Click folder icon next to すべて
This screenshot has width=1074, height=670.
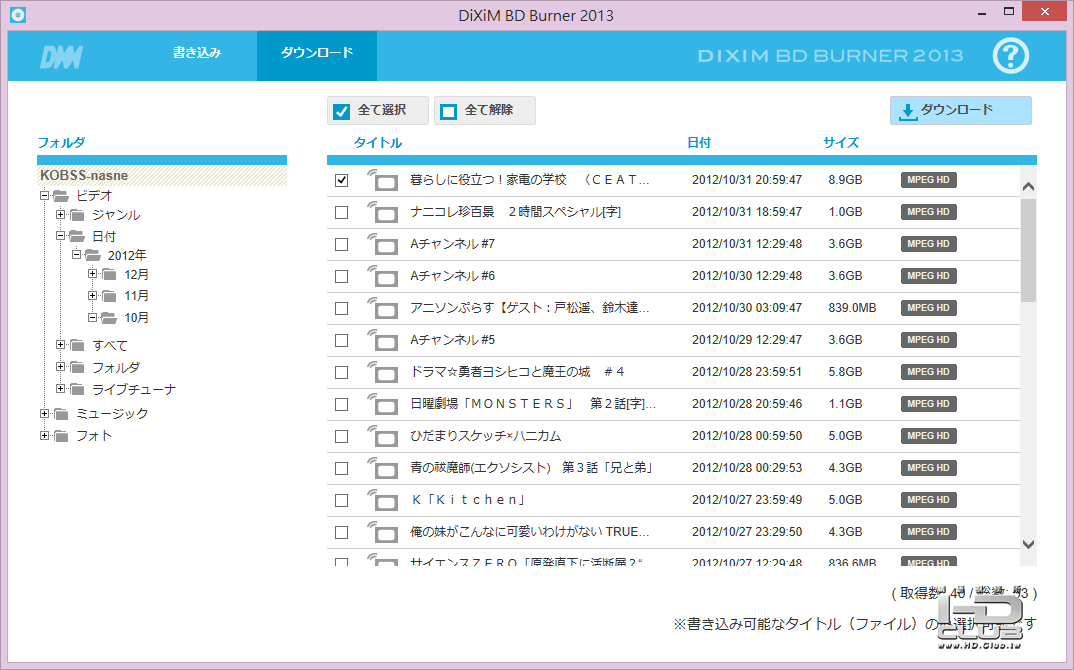[x=77, y=345]
